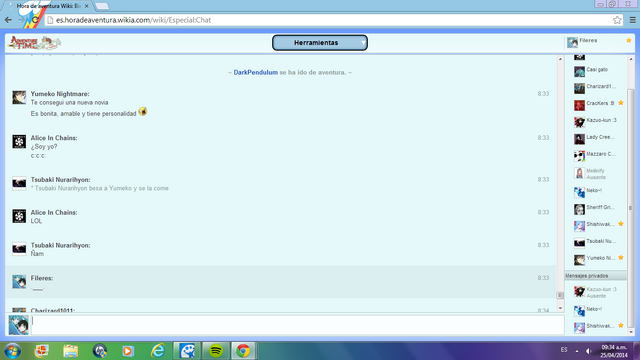Click the chat scrollbar down arrow
The image size is (640, 360).
click(x=560, y=309)
